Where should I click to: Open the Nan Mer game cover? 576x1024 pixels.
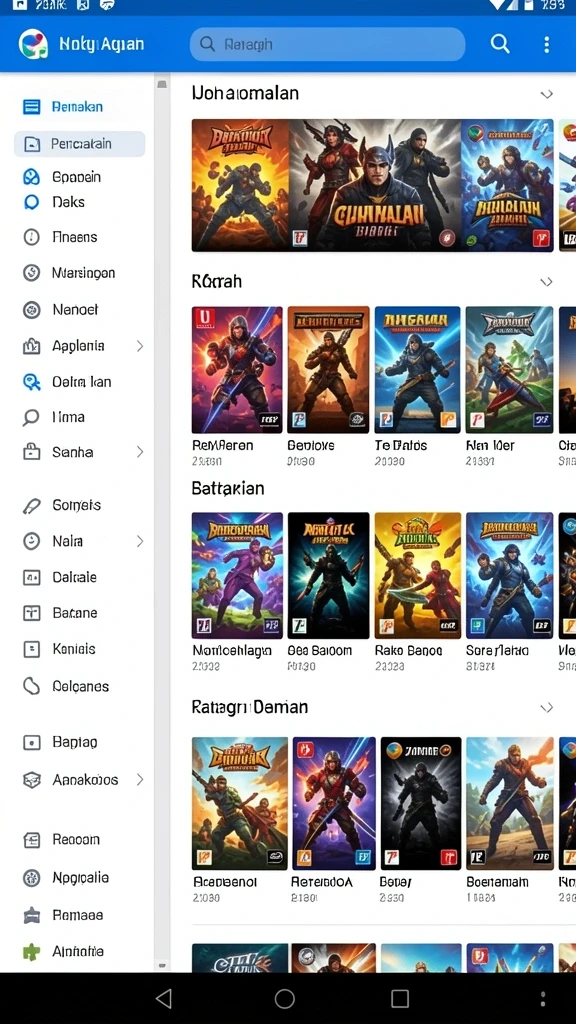point(509,370)
